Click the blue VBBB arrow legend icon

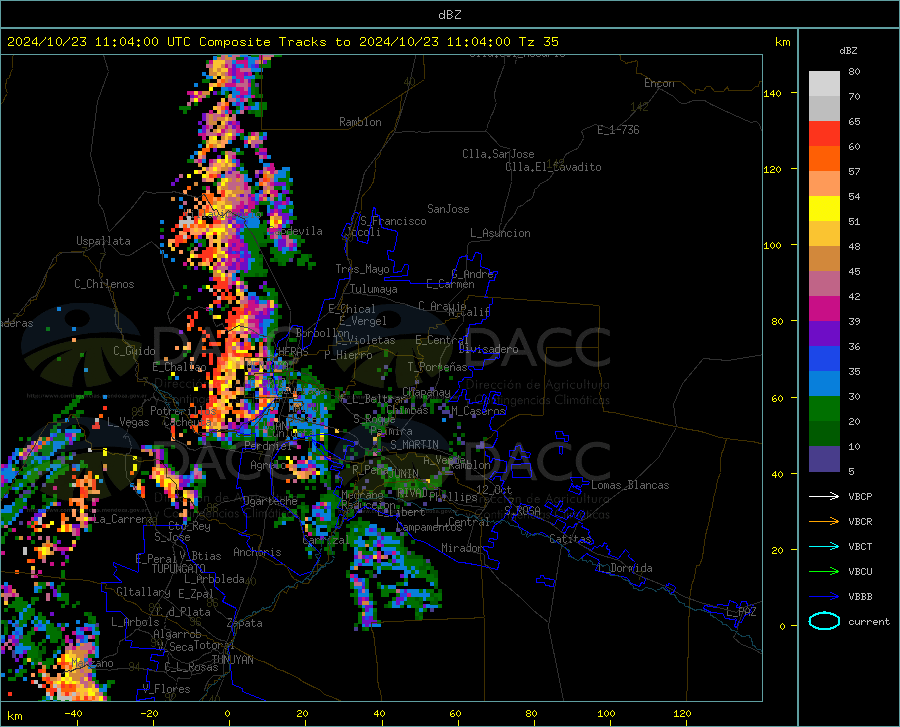[x=824, y=596]
